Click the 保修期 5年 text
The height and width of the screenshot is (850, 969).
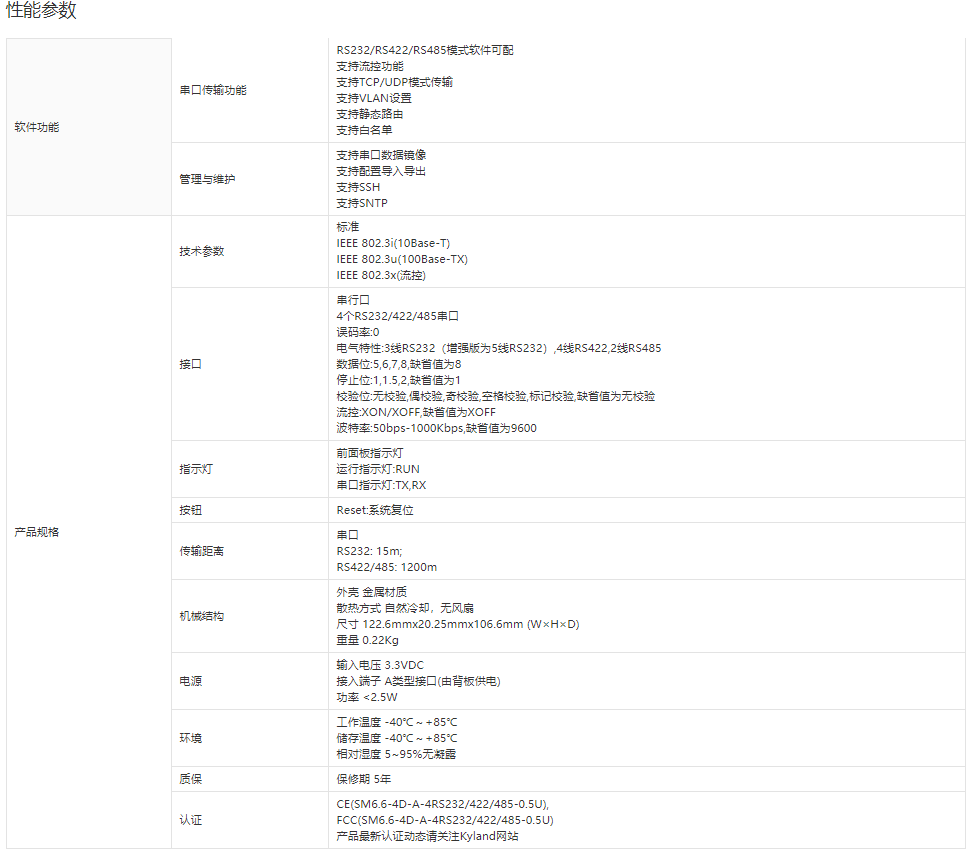pyautogui.click(x=363, y=779)
